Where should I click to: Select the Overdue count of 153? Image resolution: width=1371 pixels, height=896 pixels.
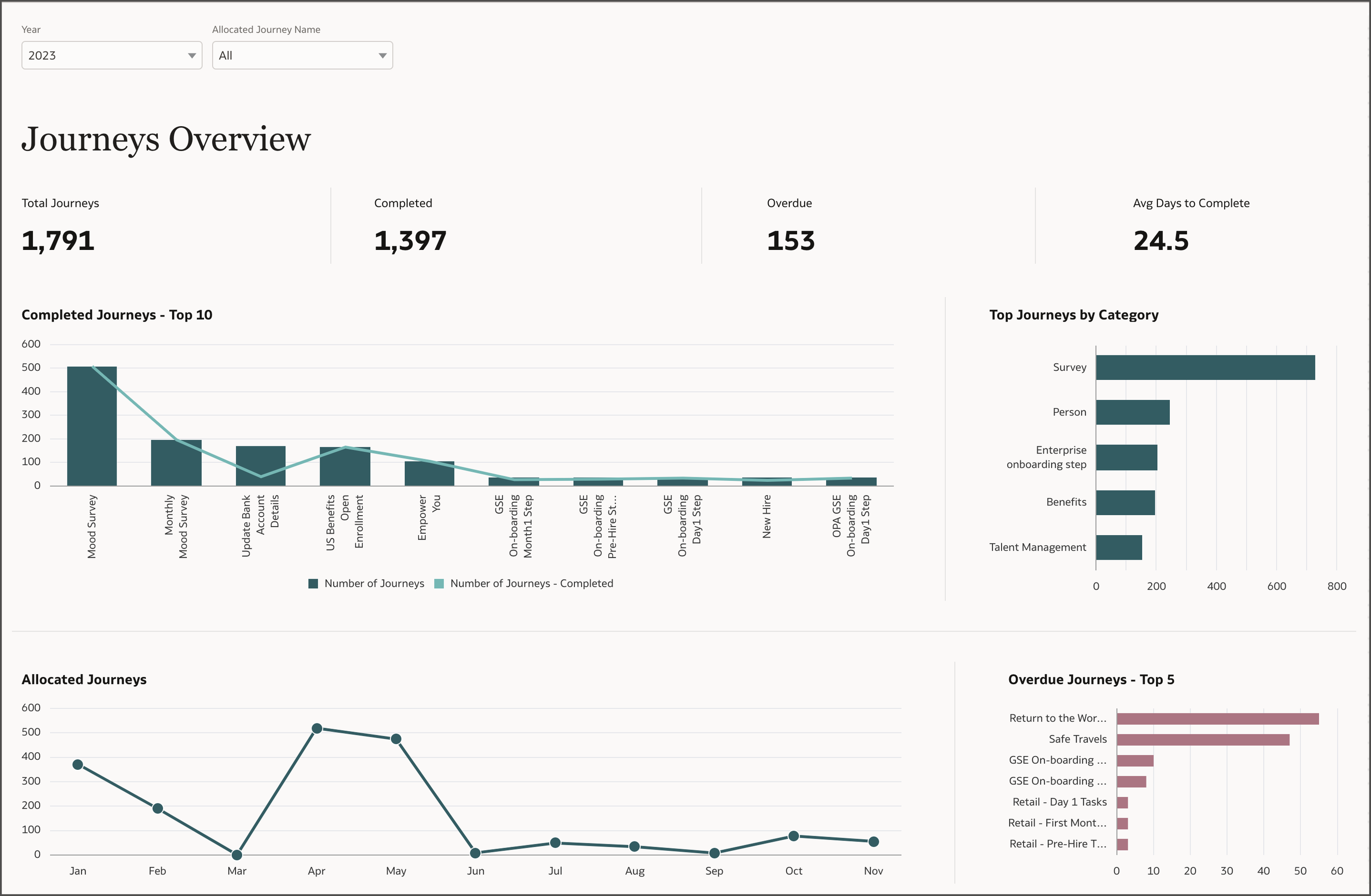(x=790, y=240)
